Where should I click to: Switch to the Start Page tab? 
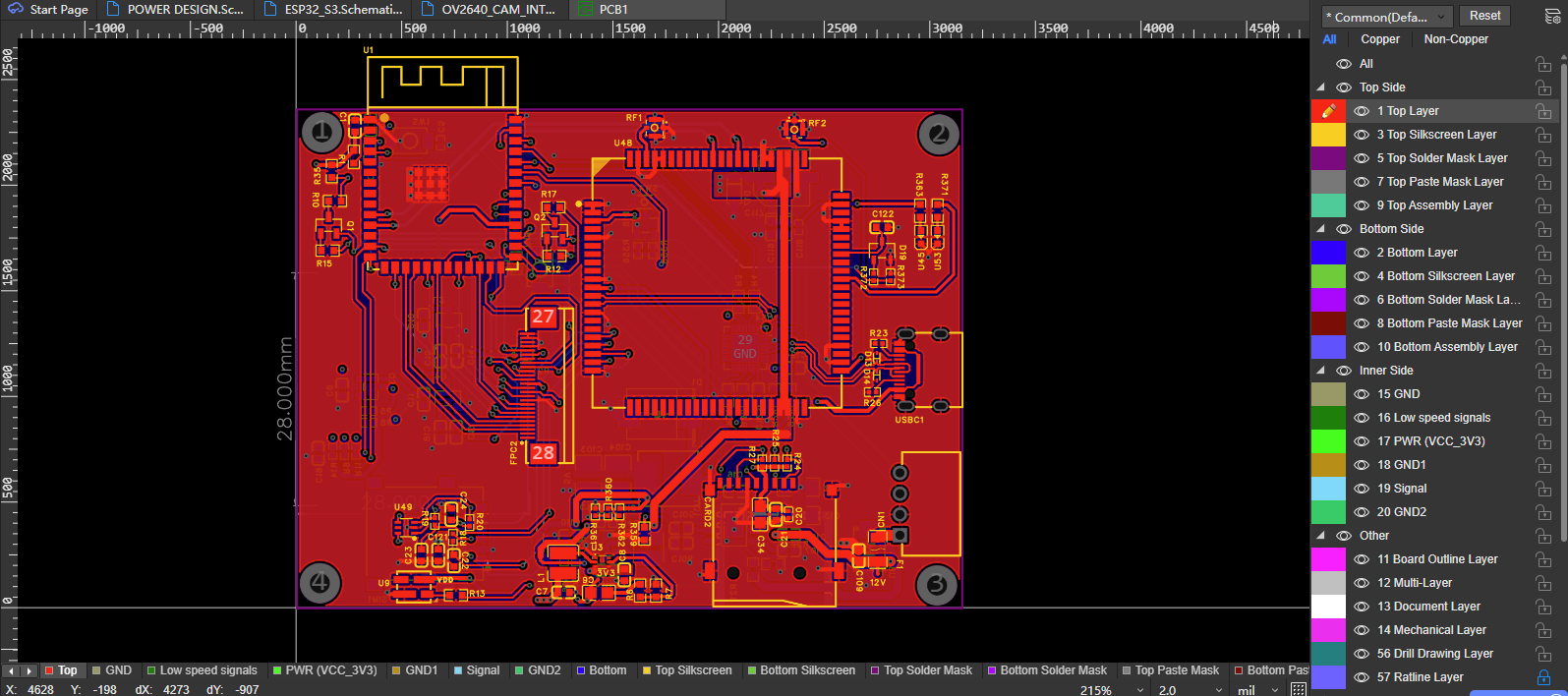[49, 10]
